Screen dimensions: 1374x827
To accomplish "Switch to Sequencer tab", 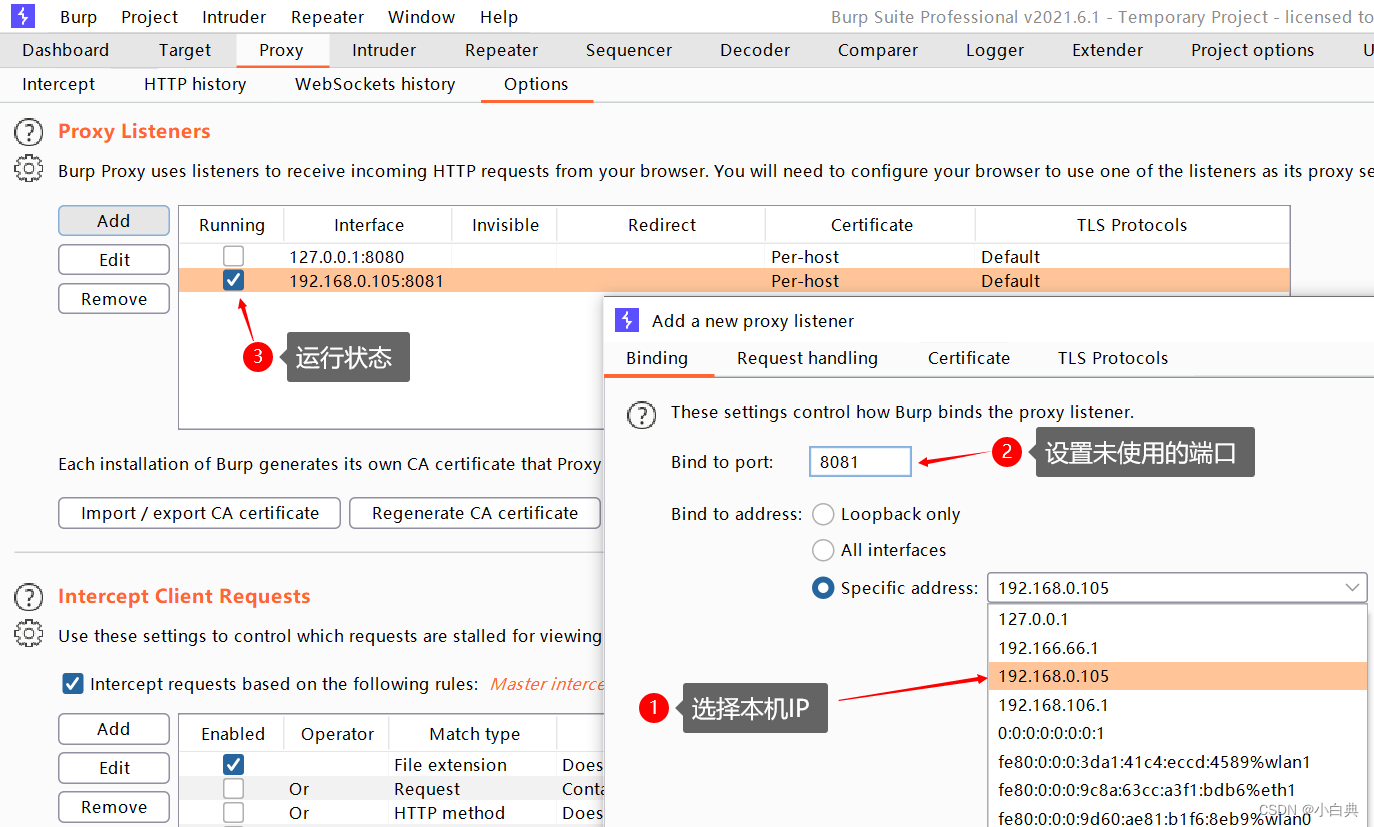I will [x=629, y=50].
